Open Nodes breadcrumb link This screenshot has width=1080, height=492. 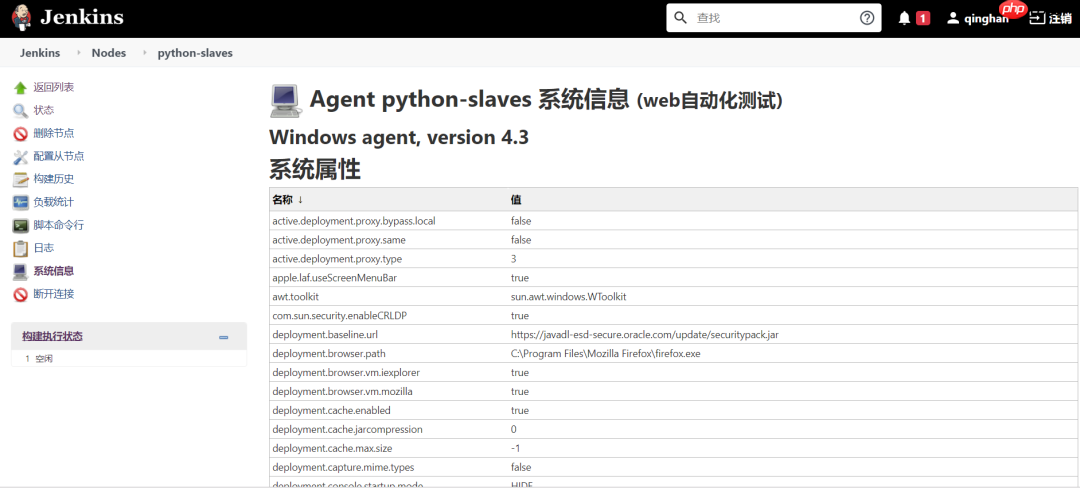click(x=109, y=53)
